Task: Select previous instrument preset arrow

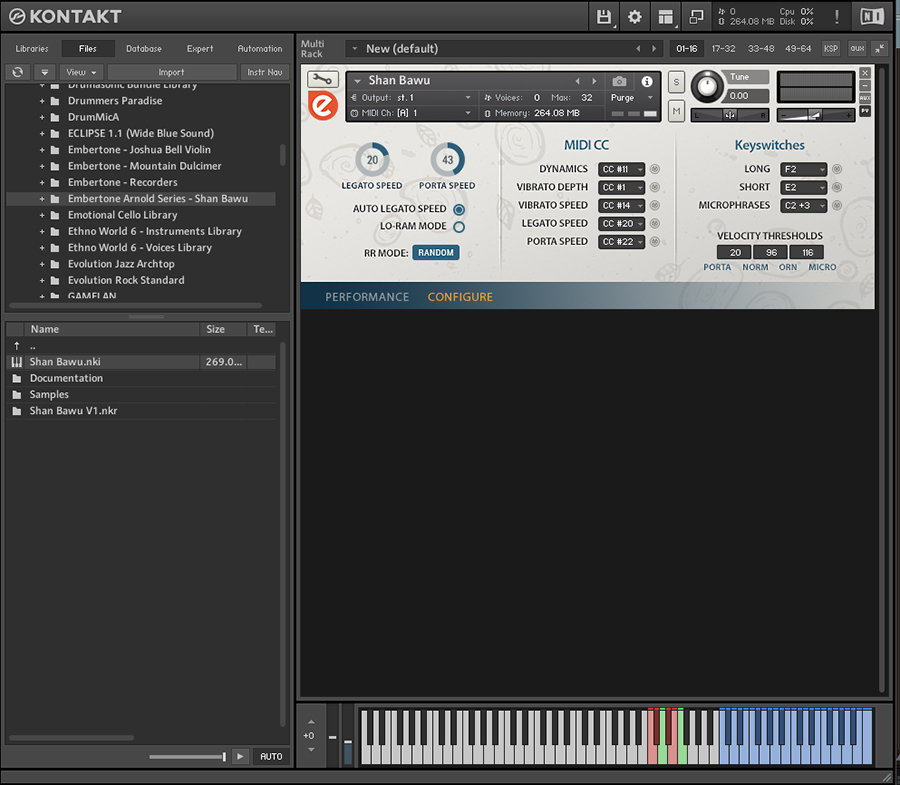Action: point(577,81)
